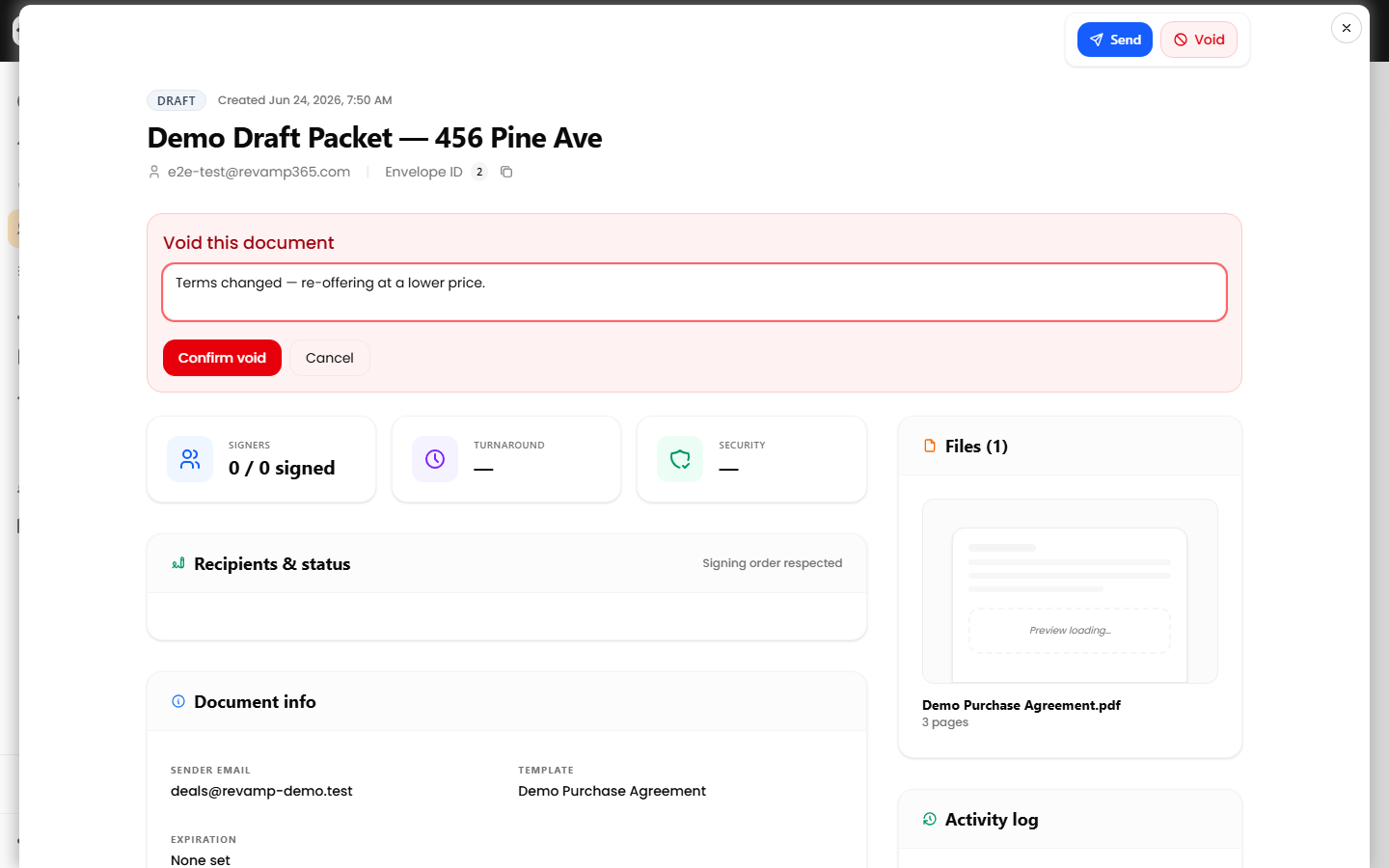Image resolution: width=1389 pixels, height=868 pixels.
Task: Click the Activity log heading
Action: tap(992, 820)
